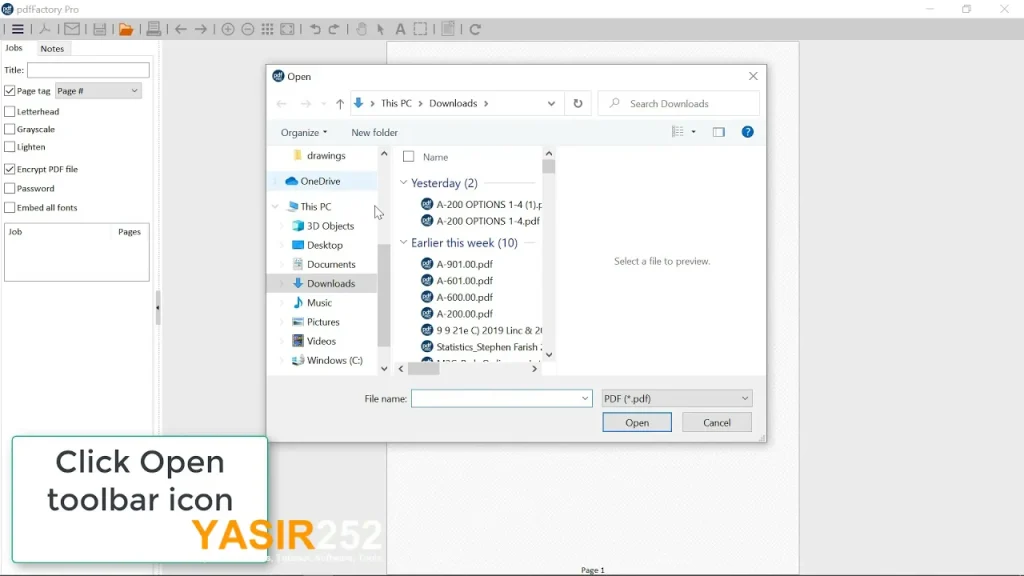Open the address bar history dropdown
Image resolution: width=1024 pixels, height=576 pixels.
pos(551,103)
